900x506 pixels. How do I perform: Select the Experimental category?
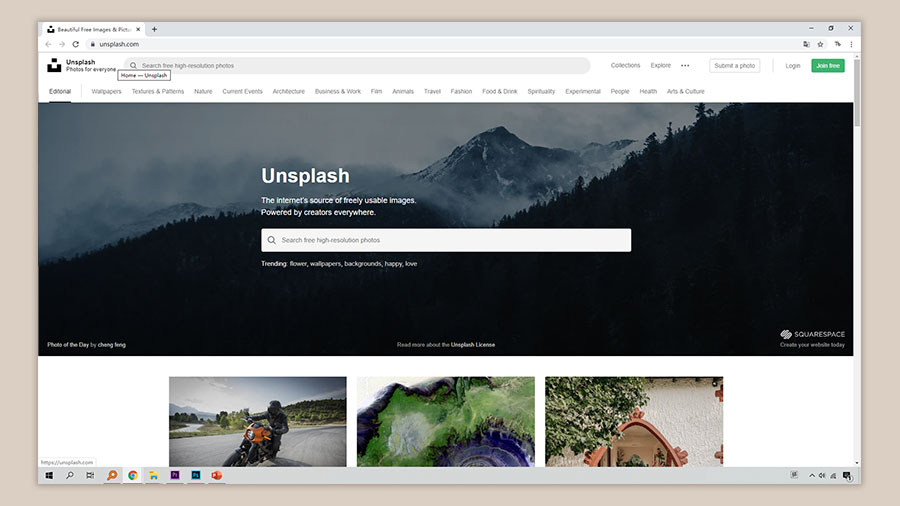(583, 91)
